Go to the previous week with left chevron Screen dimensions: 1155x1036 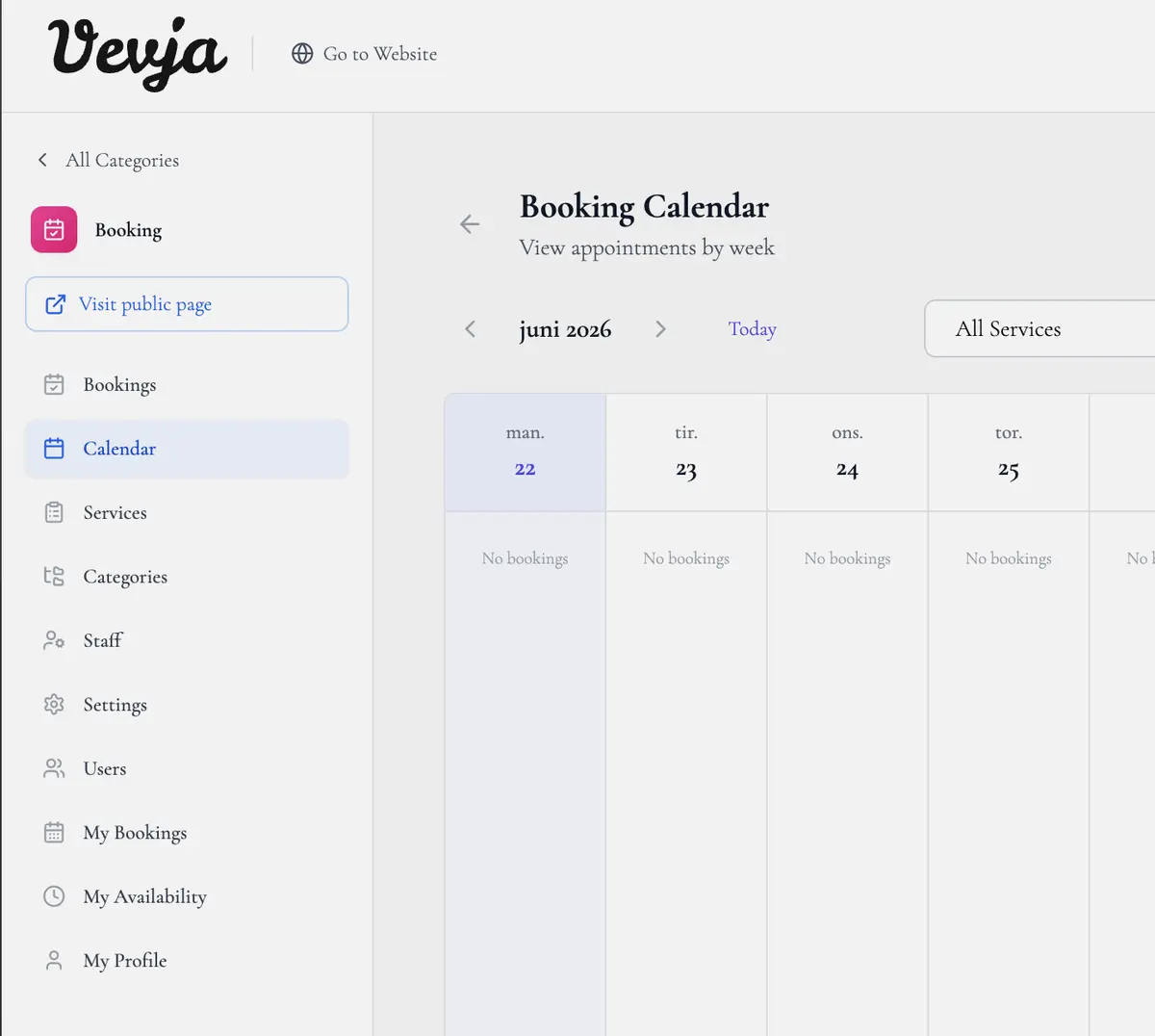pos(470,329)
